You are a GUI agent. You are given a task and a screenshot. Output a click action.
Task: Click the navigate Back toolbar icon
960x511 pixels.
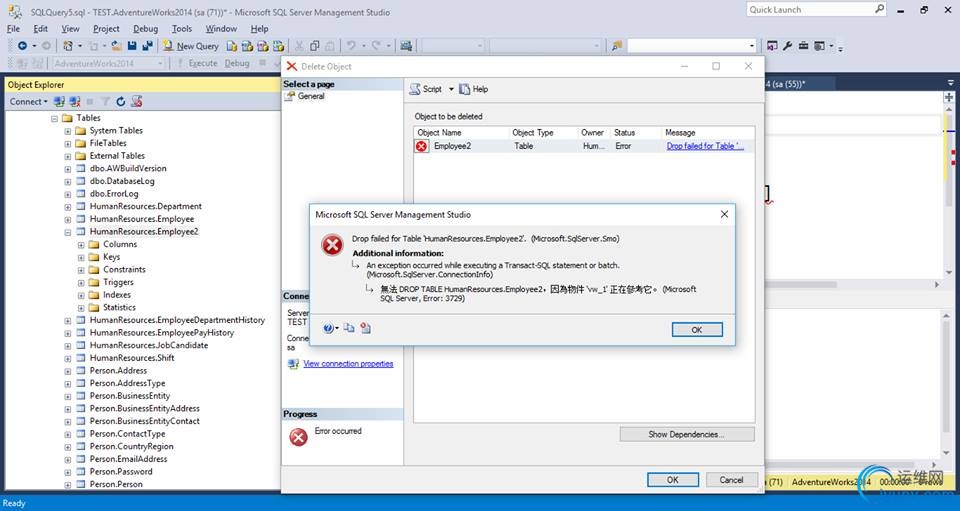coord(23,46)
